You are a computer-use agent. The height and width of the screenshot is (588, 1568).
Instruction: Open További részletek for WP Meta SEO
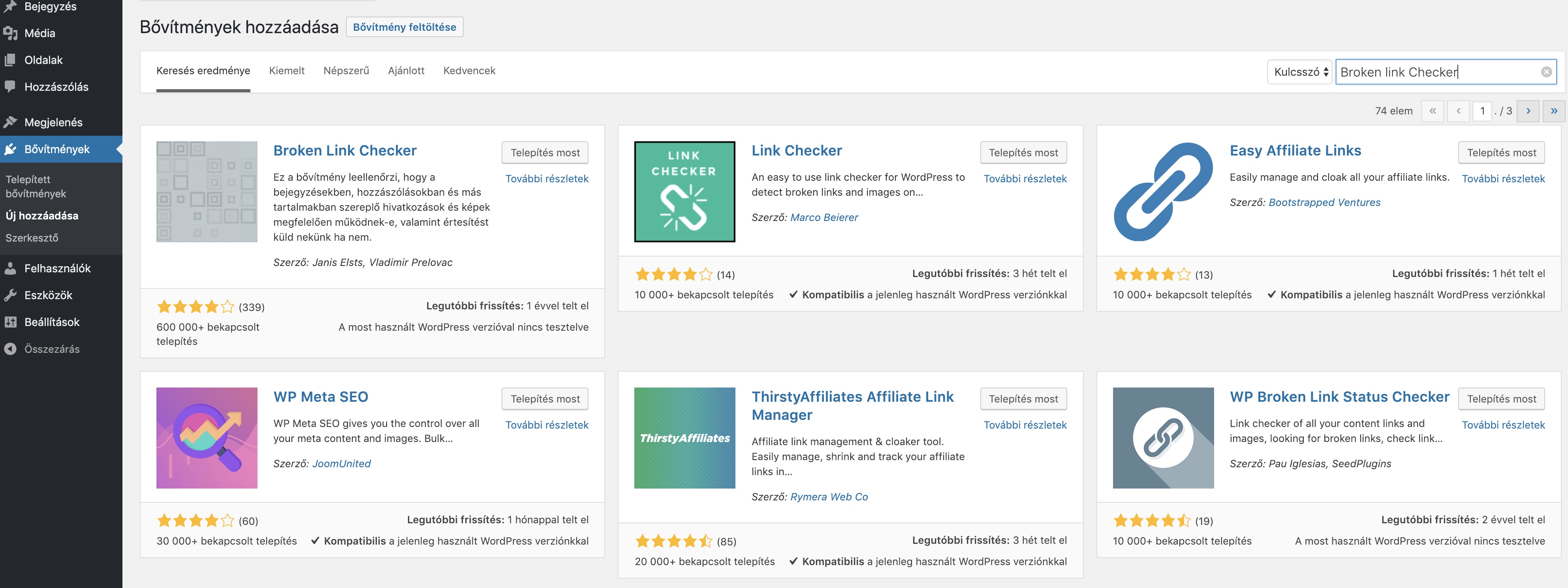pos(547,425)
